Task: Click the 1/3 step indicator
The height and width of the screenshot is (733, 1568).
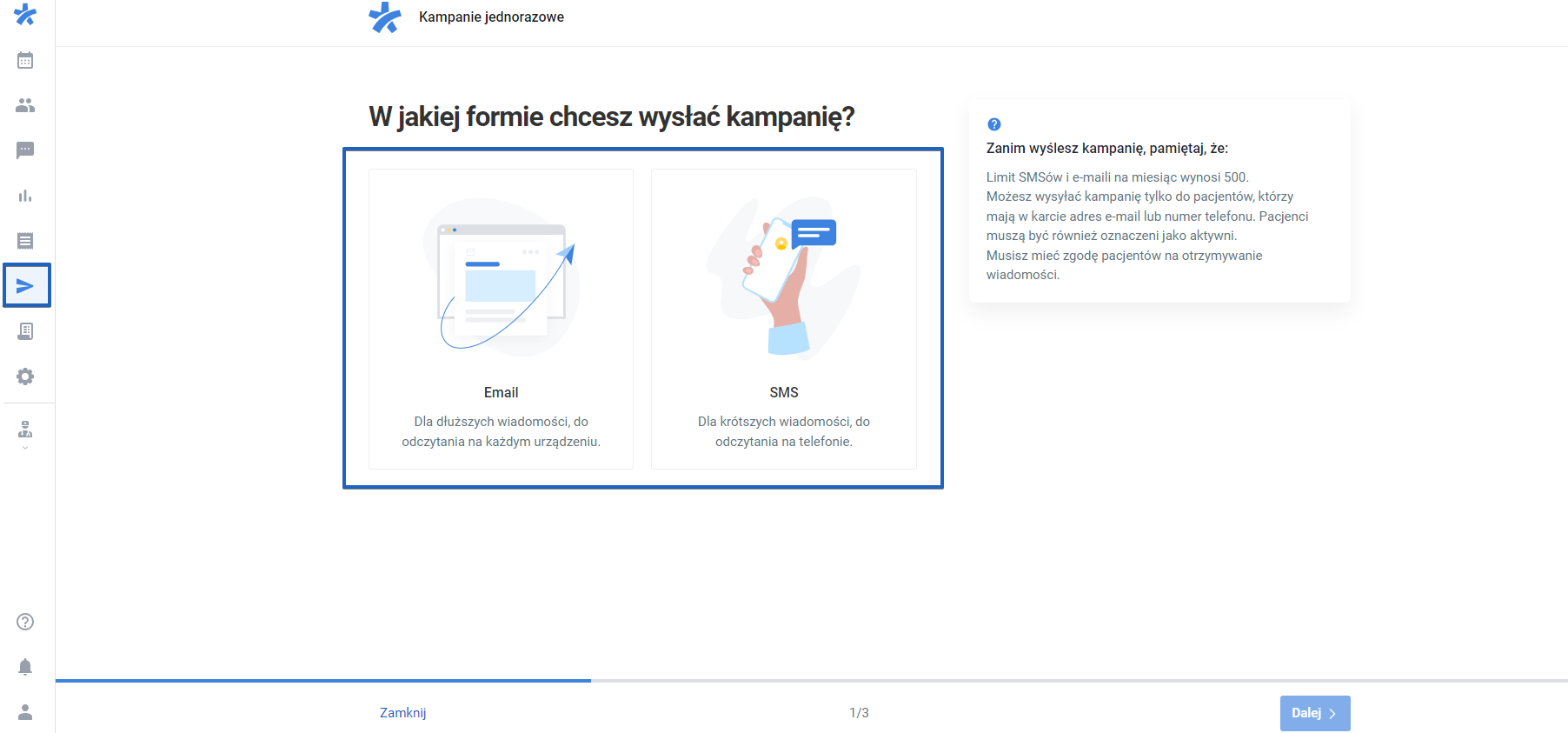Action: coord(859,713)
